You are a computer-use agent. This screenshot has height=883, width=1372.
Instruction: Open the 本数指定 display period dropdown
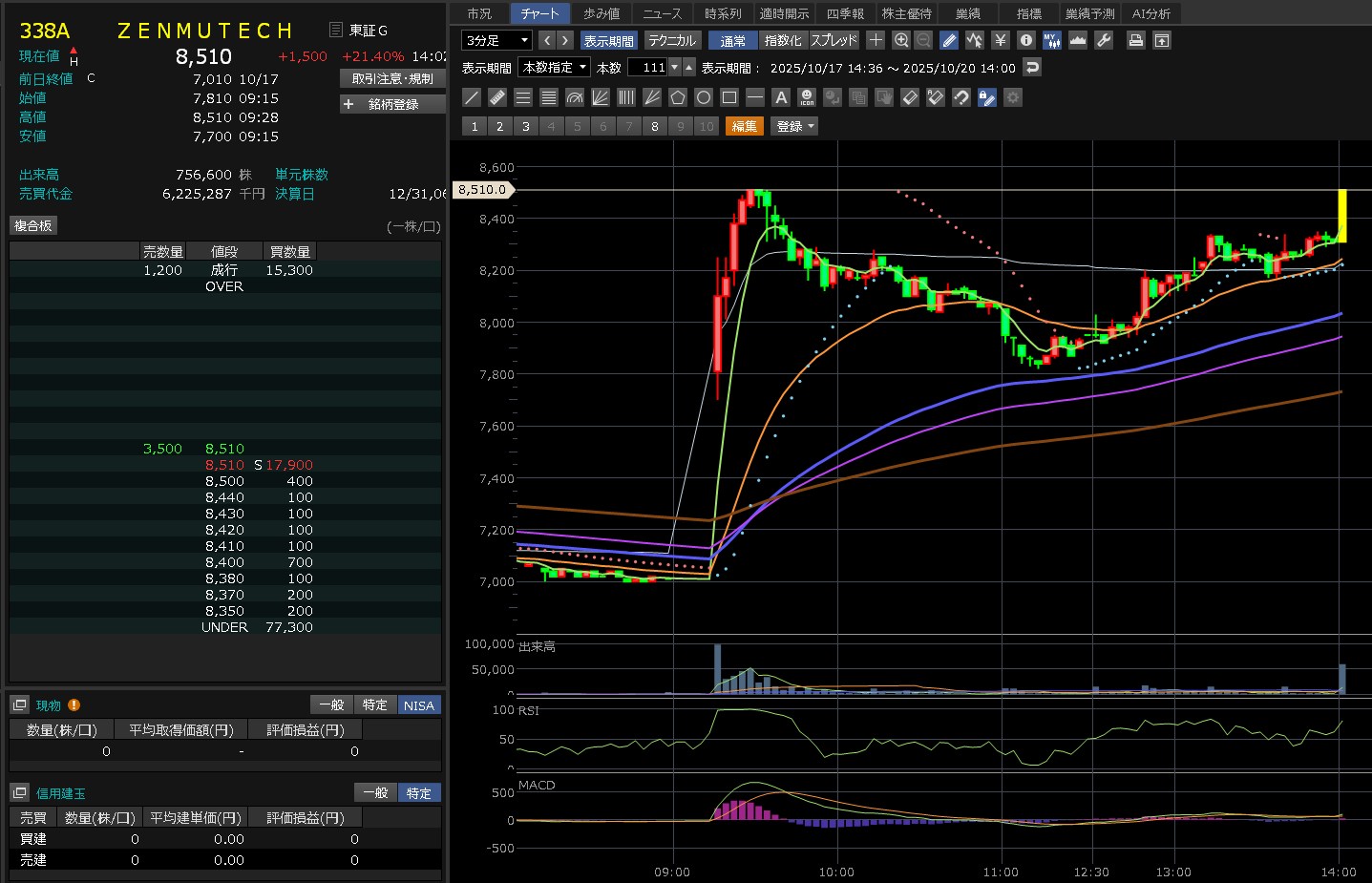[555, 68]
